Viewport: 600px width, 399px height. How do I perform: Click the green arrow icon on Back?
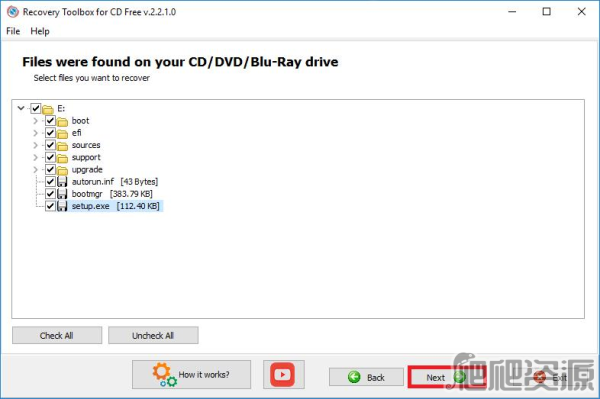click(354, 377)
